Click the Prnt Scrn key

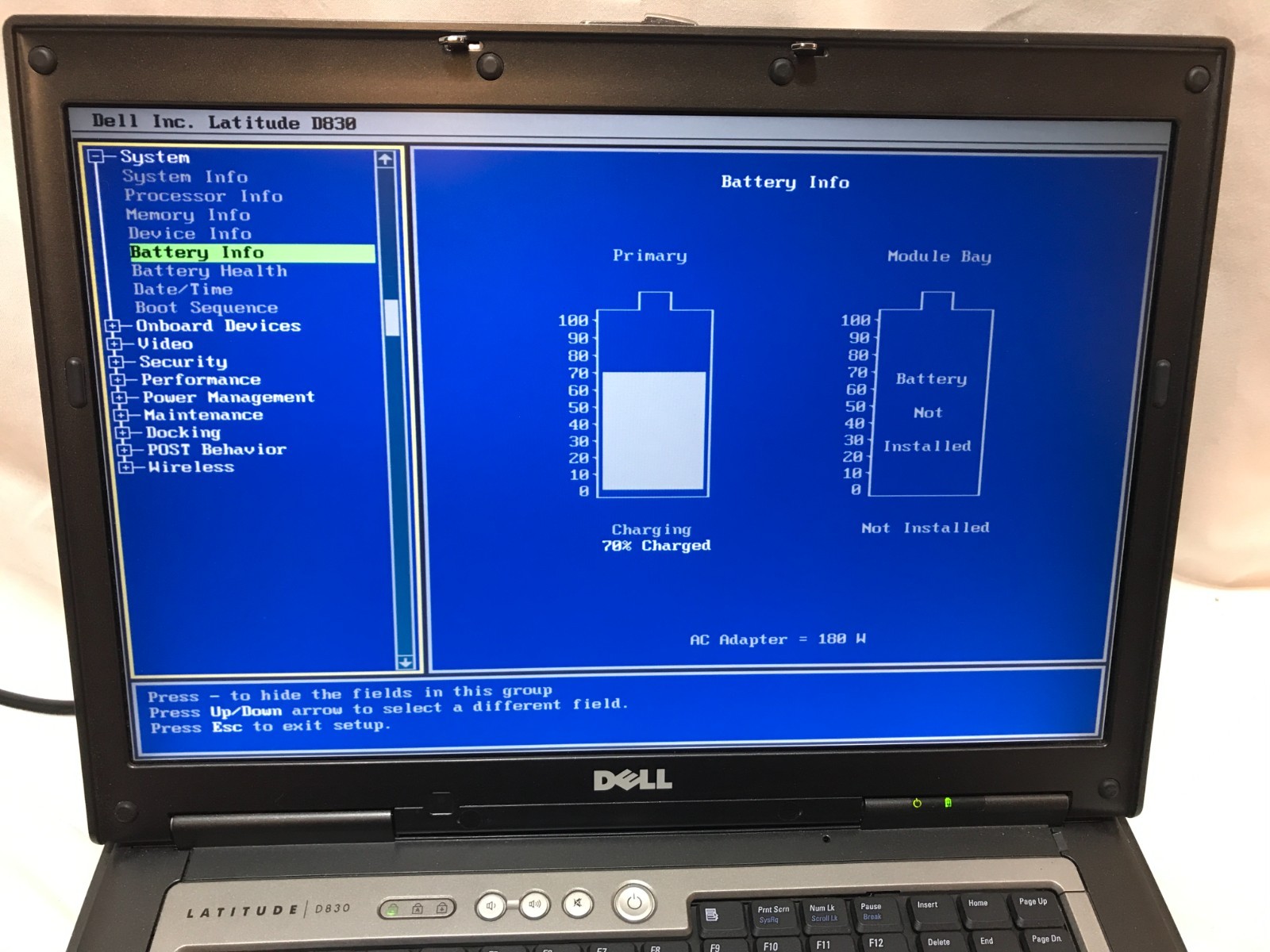point(772,915)
